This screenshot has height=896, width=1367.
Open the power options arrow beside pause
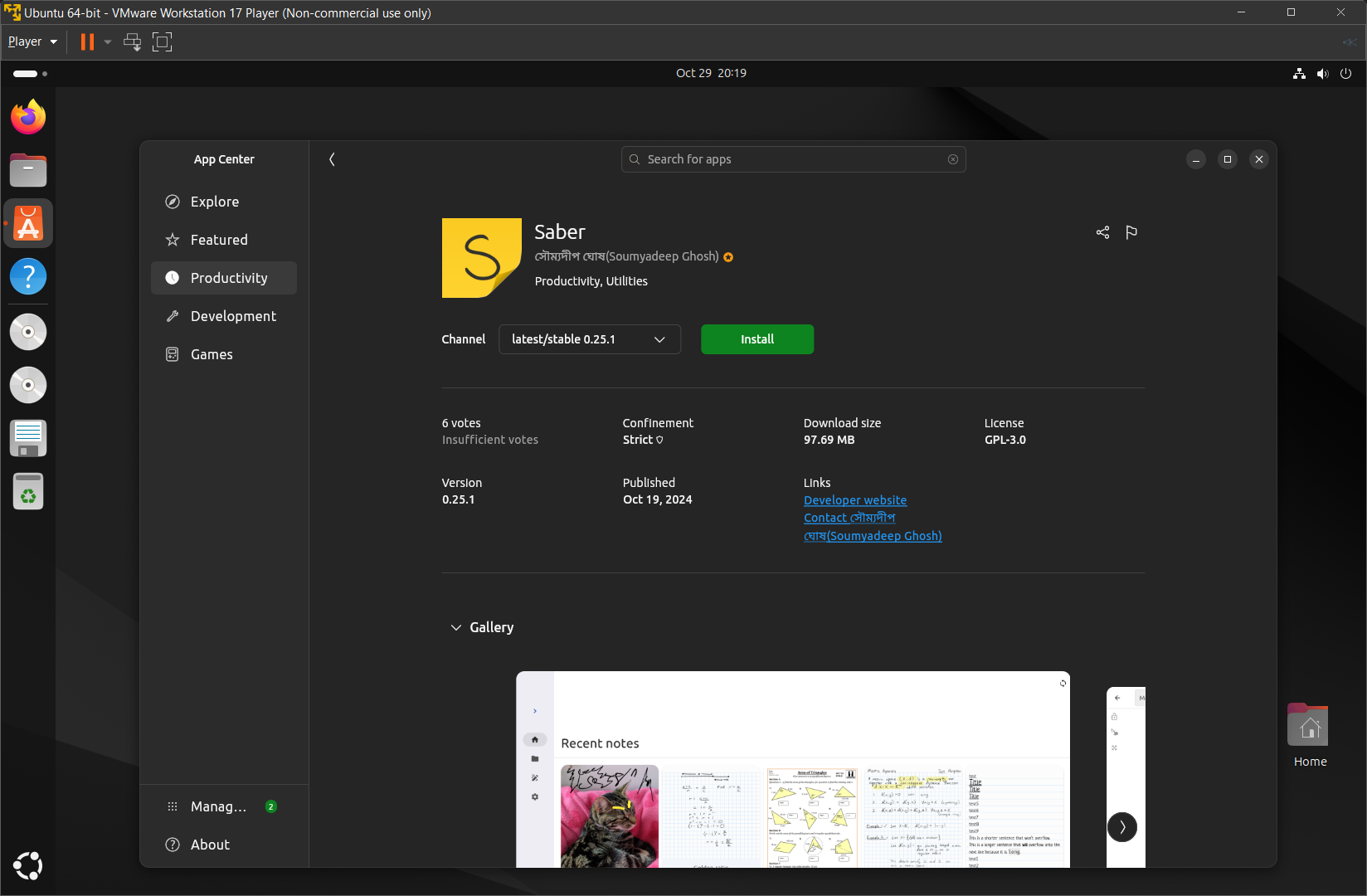click(x=107, y=41)
